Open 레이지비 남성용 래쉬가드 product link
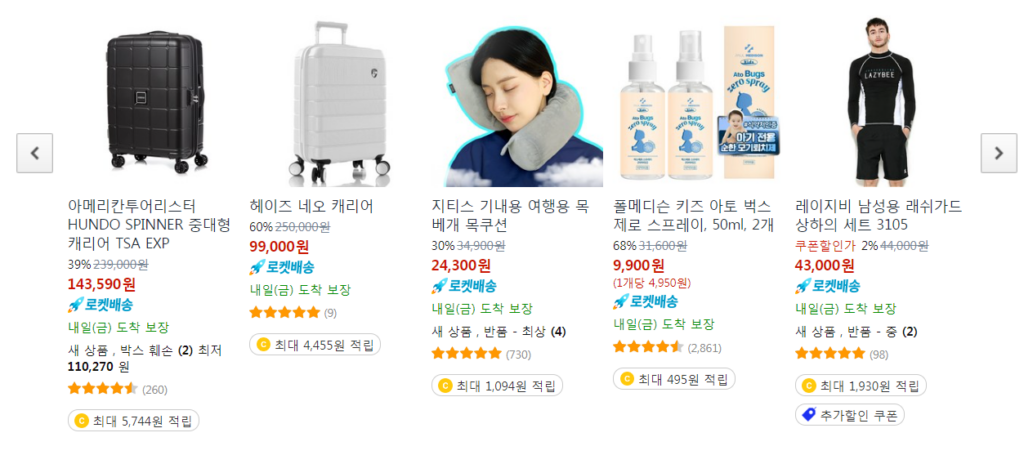This screenshot has width=1024, height=455. (878, 216)
